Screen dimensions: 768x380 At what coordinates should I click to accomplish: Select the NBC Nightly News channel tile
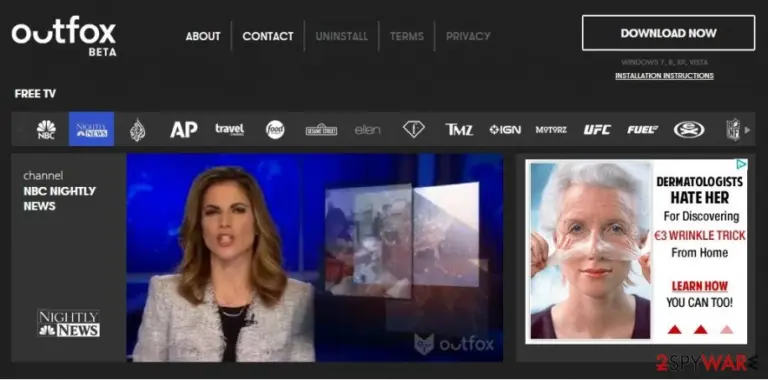click(x=92, y=129)
